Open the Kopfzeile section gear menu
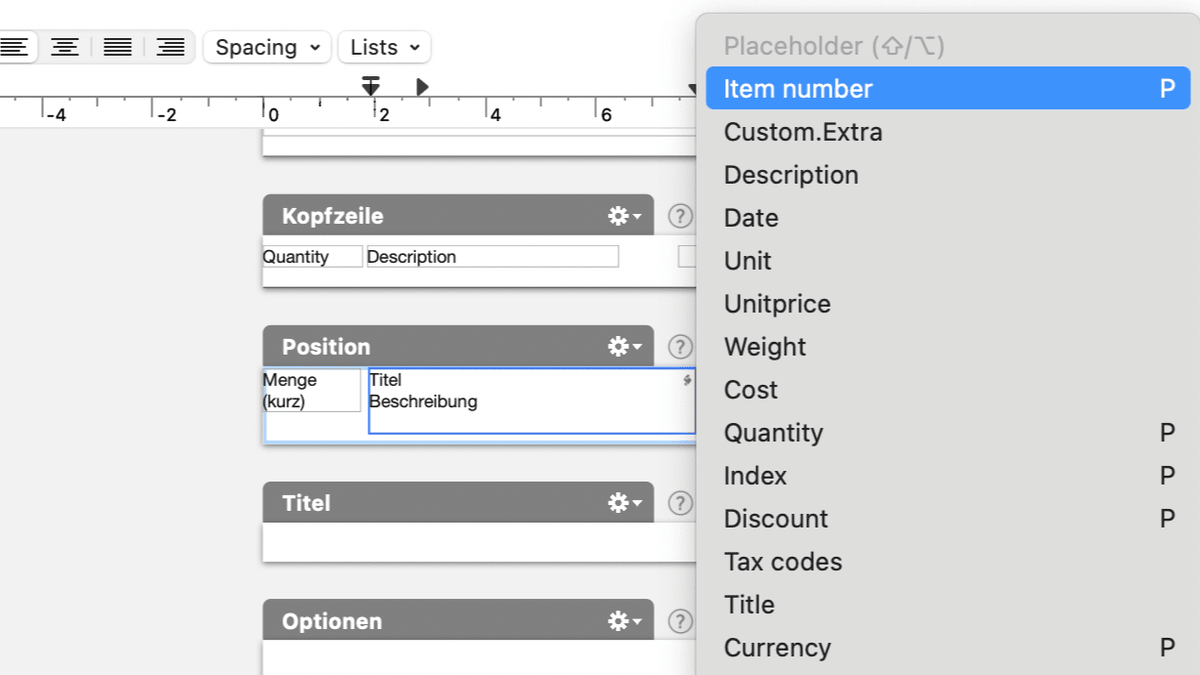 [x=624, y=216]
